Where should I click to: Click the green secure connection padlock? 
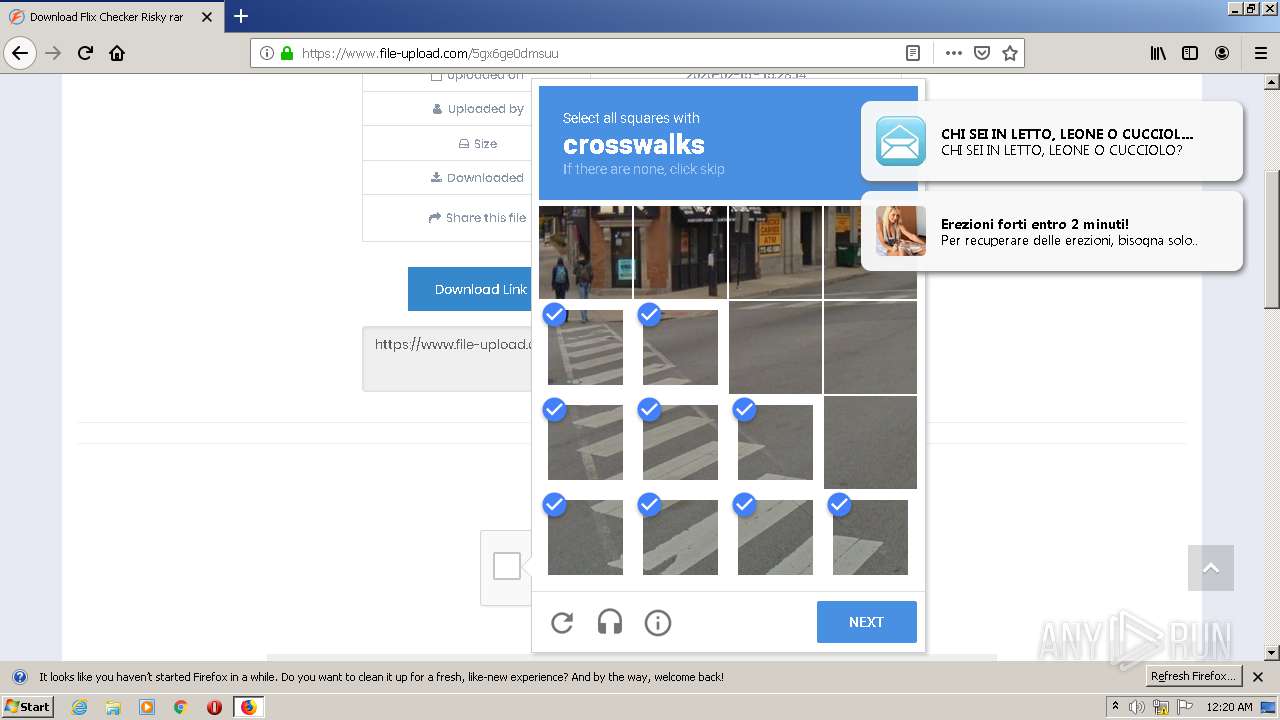point(287,53)
